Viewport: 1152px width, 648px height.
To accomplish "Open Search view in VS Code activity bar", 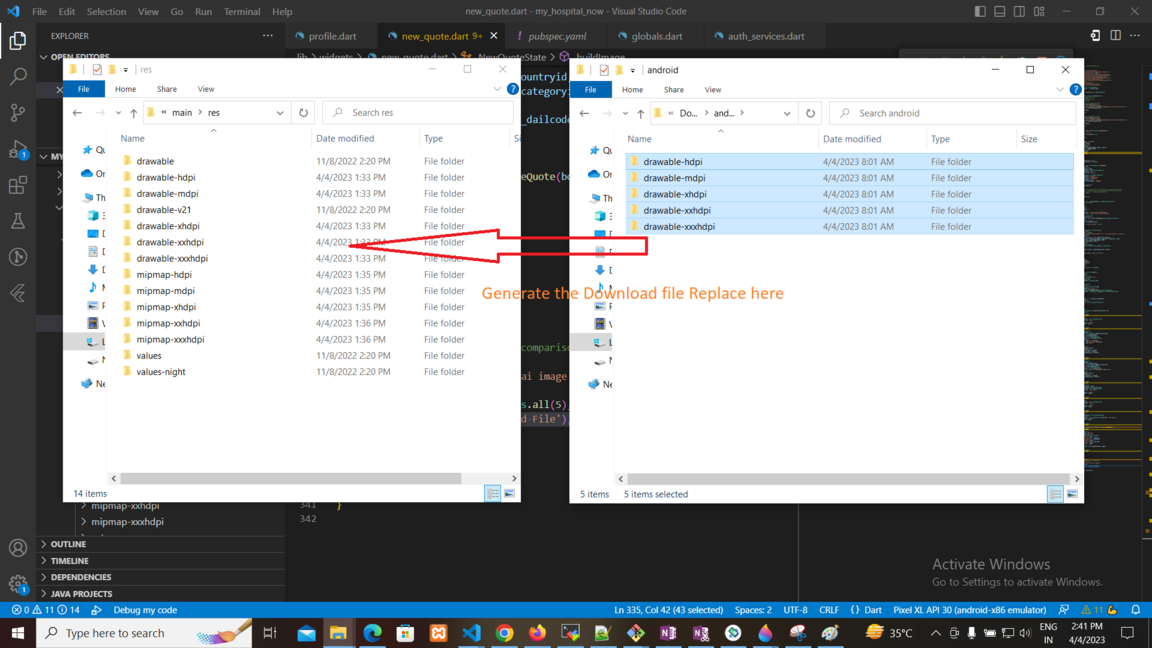I will point(18,77).
